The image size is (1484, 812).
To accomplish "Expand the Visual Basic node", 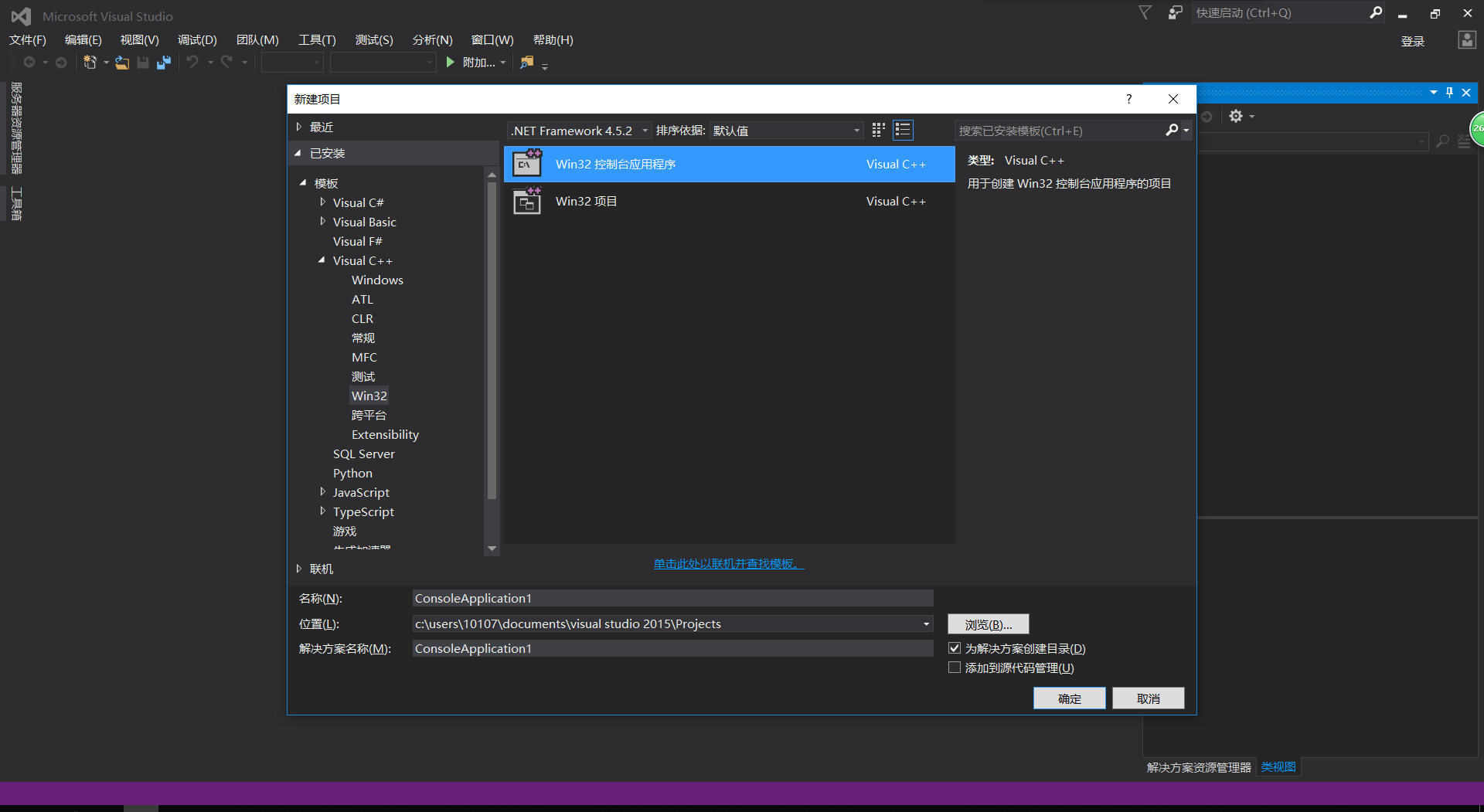I will click(x=323, y=222).
